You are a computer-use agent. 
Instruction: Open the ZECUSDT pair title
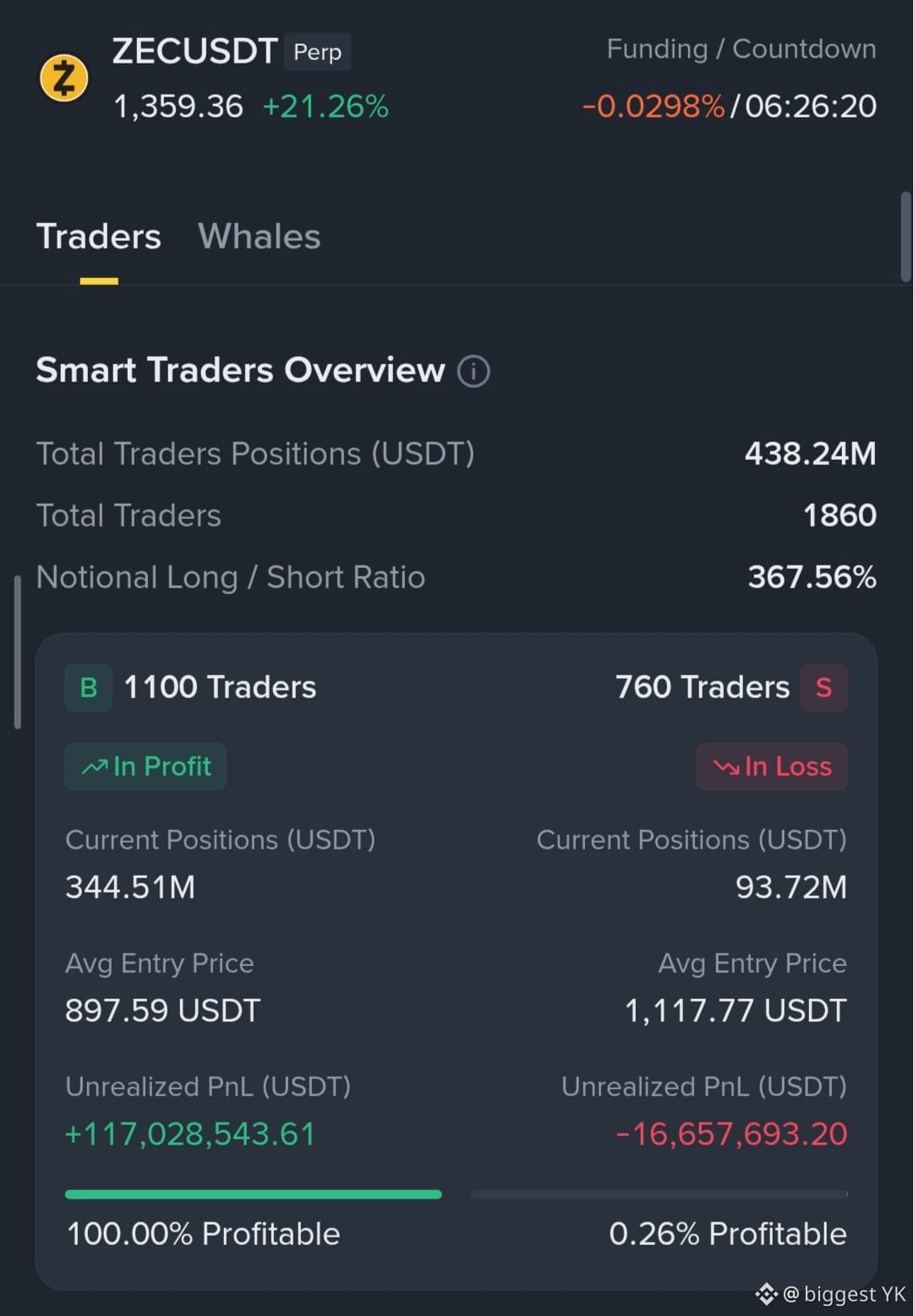point(194,52)
